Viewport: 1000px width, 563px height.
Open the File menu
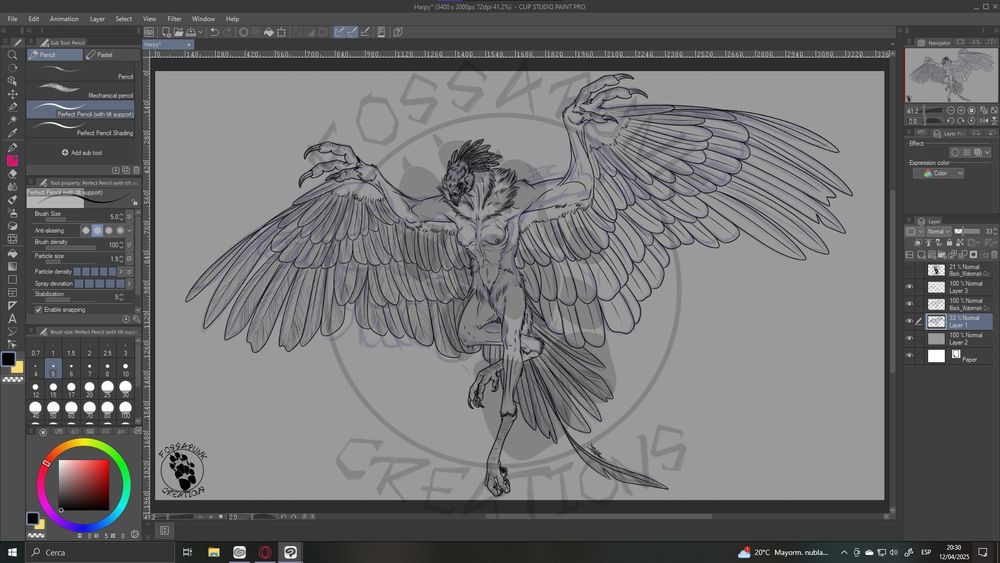(12, 19)
